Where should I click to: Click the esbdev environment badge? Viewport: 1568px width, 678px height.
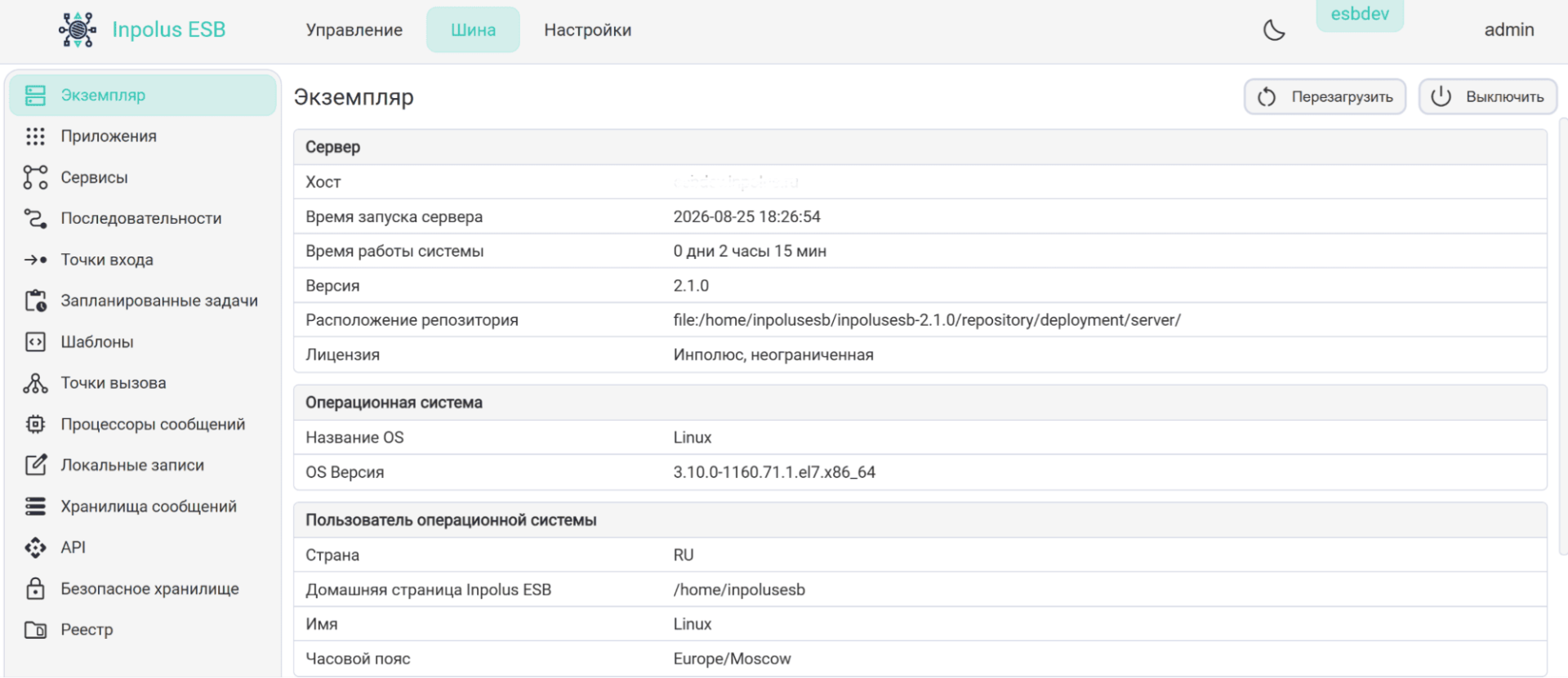coord(1360,15)
